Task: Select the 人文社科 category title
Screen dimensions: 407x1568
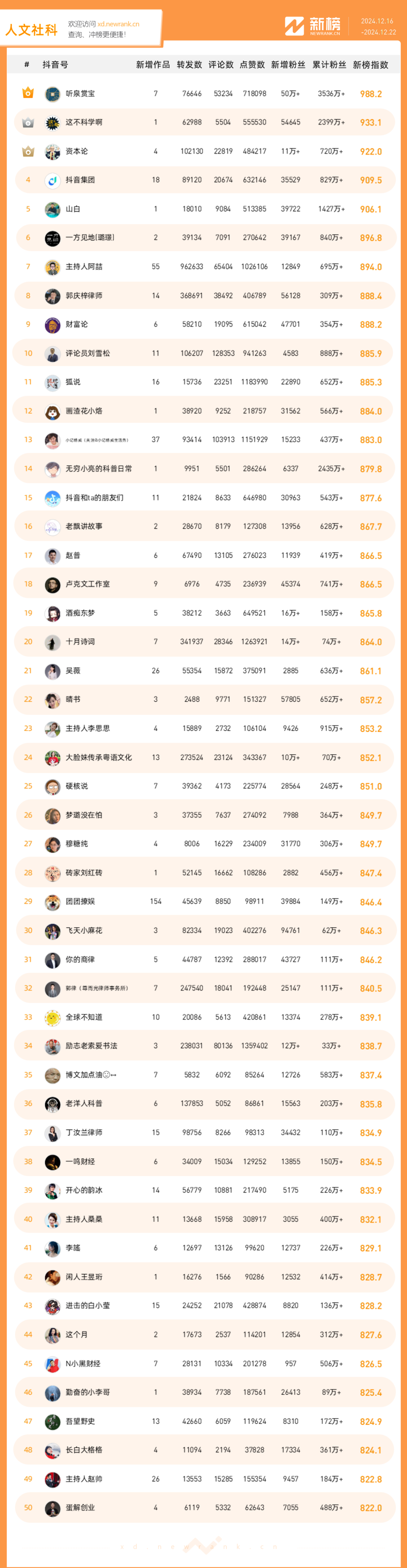Action: [32, 29]
